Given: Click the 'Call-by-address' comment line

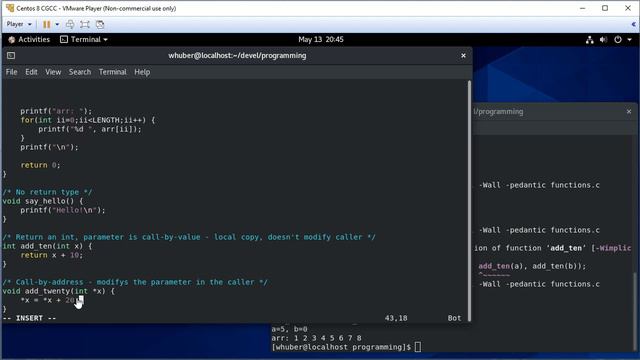Looking at the screenshot, I should (x=135, y=282).
